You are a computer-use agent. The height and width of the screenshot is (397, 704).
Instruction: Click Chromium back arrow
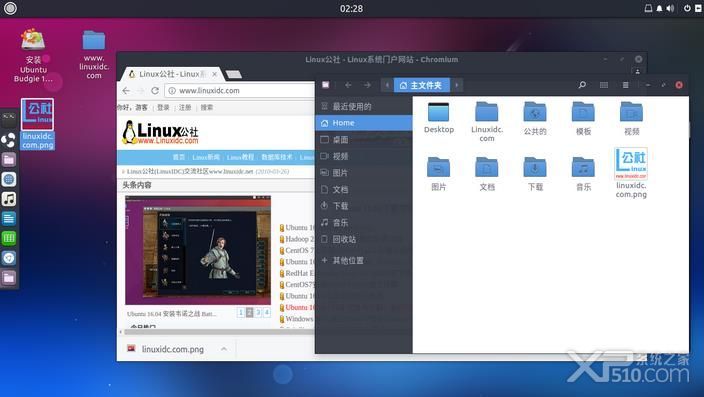pos(126,90)
